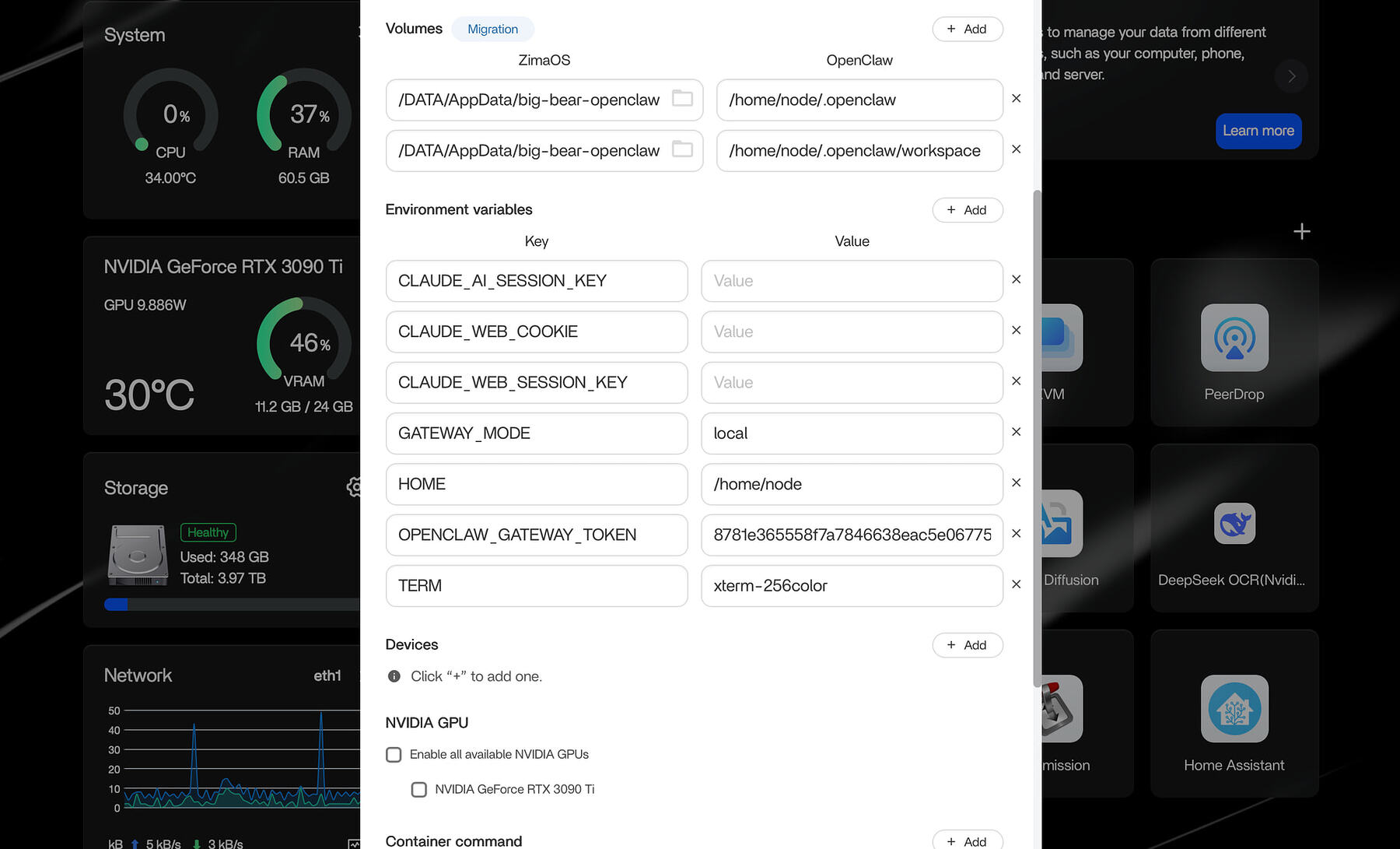Image resolution: width=1400 pixels, height=849 pixels.
Task: Switch to the Migration tab
Action: [x=492, y=29]
